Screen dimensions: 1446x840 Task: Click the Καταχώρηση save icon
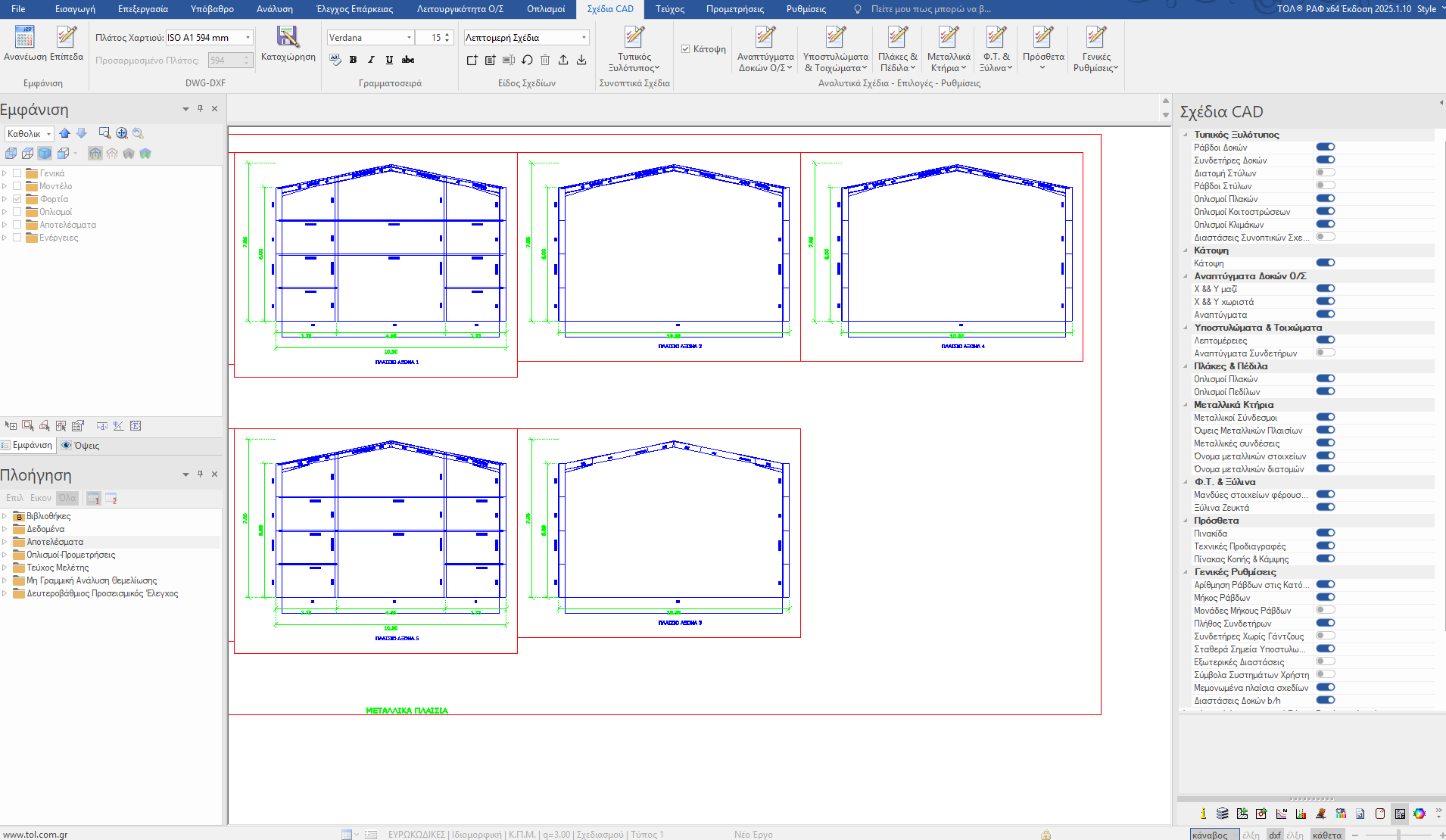tap(288, 38)
